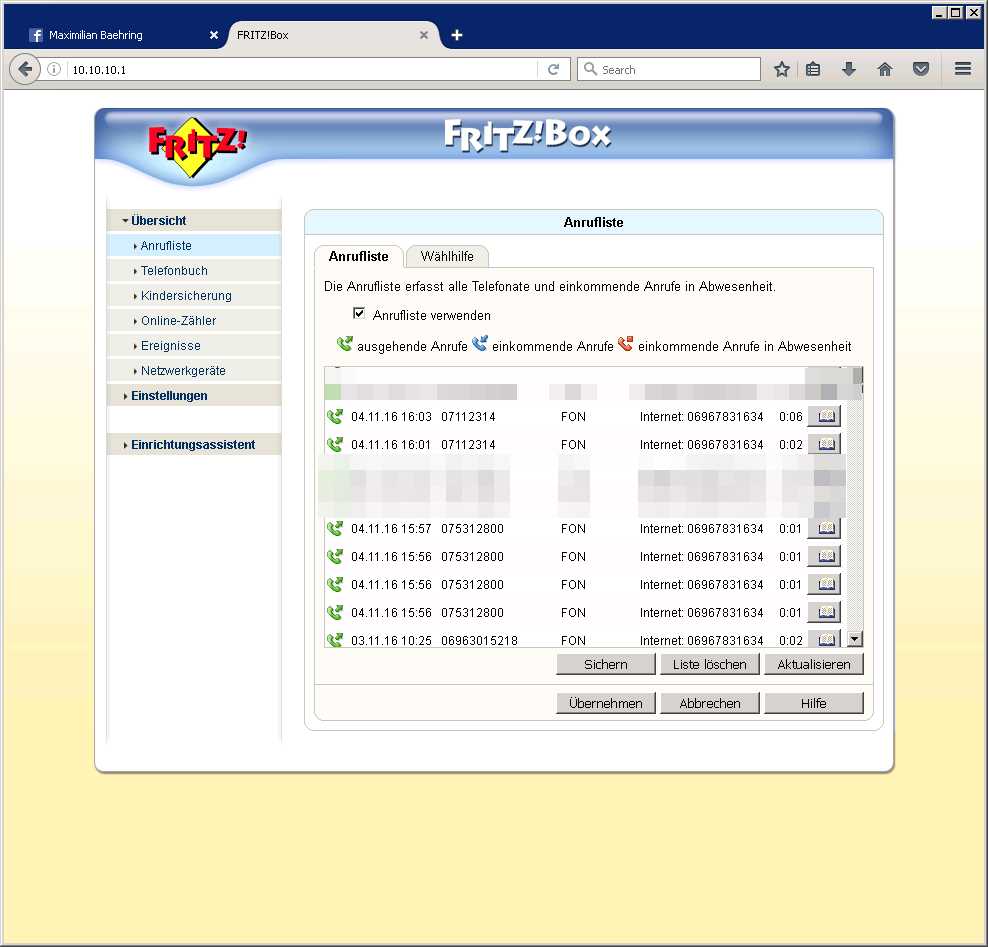
Task: Open the Firefox hamburger menu
Action: (963, 69)
